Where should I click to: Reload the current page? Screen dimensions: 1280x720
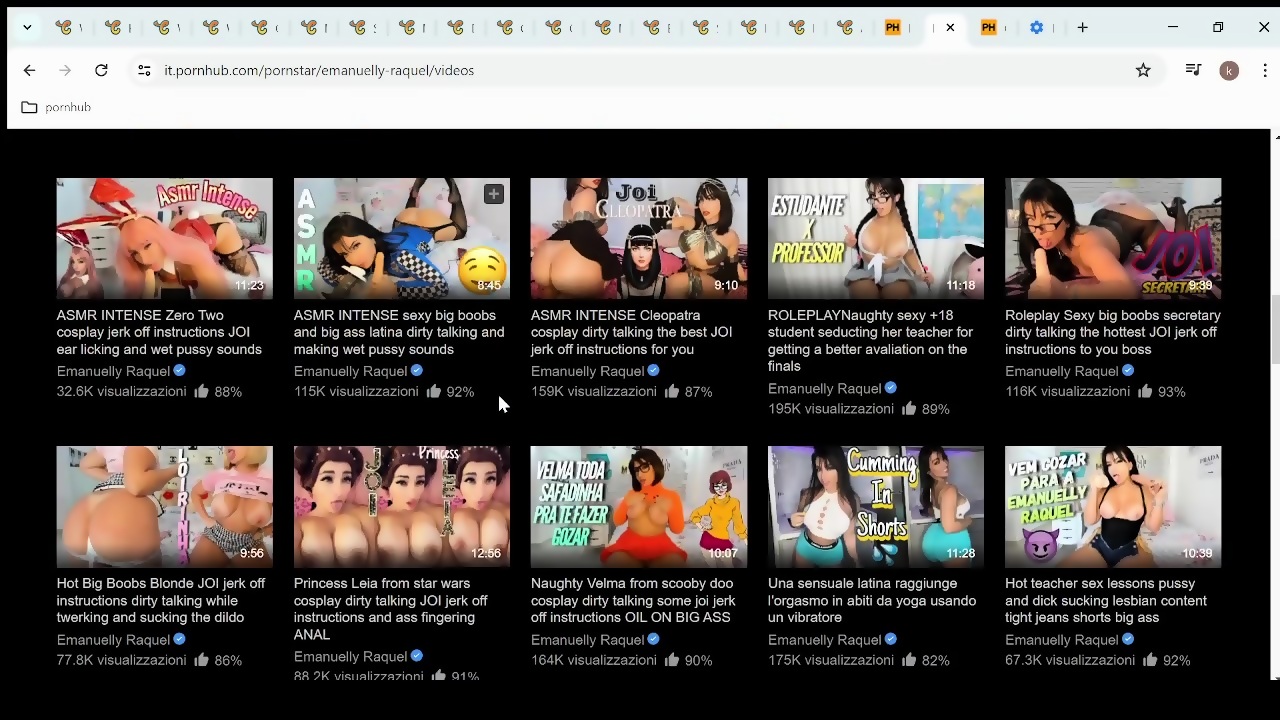tap(101, 70)
